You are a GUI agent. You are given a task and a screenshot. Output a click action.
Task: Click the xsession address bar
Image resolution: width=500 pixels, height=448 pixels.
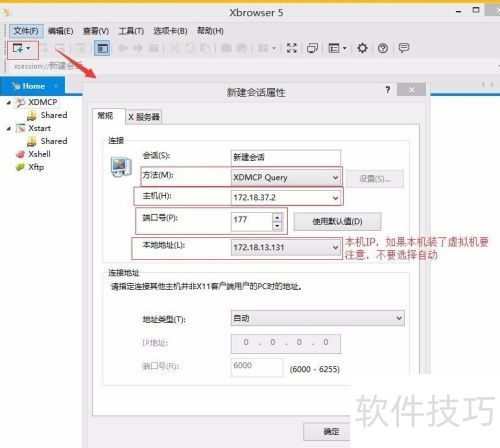point(250,66)
